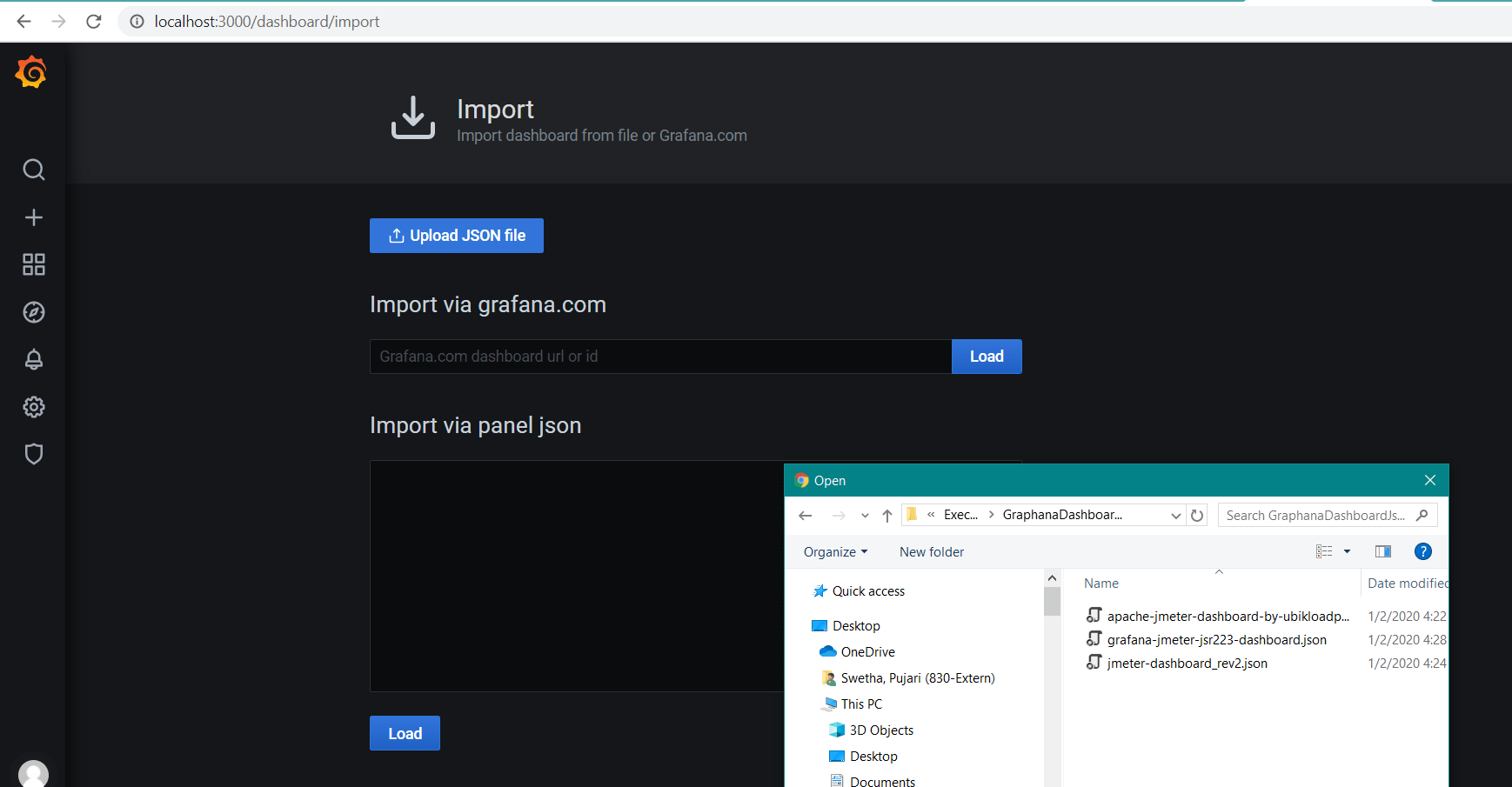
Task: Click New folder in file dialog
Action: click(x=931, y=552)
